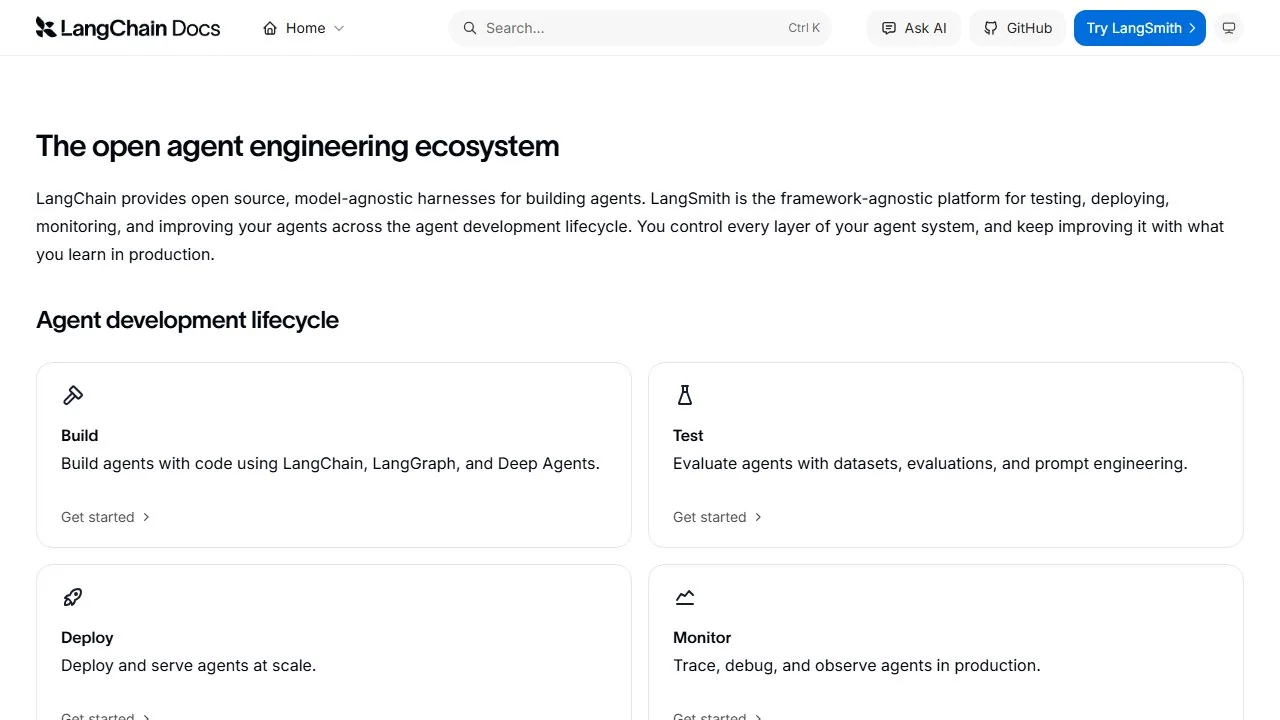This screenshot has height=720, width=1280.
Task: Open Get started in the Build card
Action: point(105,517)
